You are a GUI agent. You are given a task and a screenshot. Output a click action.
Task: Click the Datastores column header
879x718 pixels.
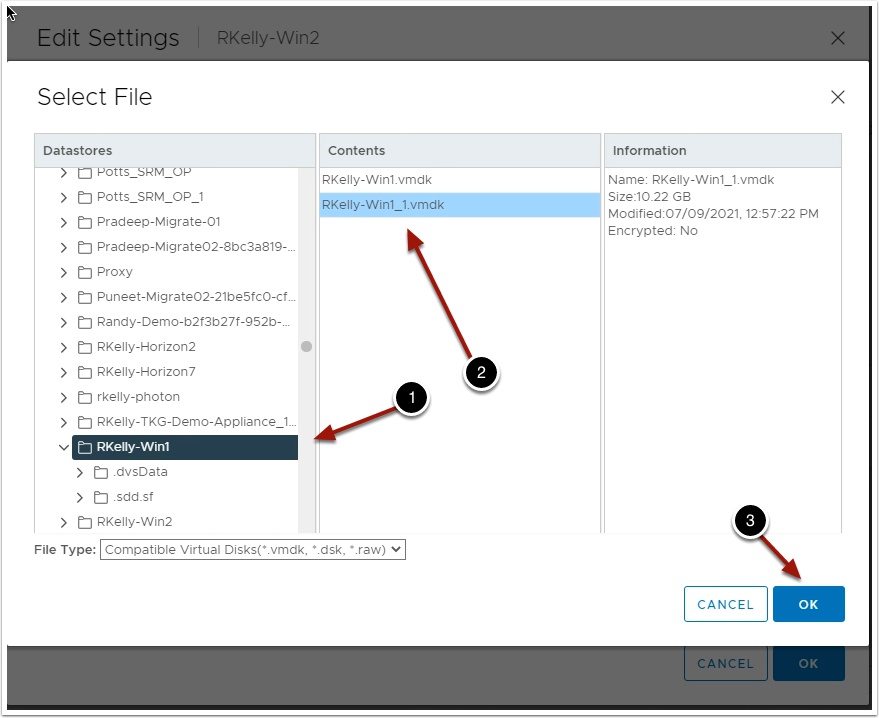tap(175, 151)
